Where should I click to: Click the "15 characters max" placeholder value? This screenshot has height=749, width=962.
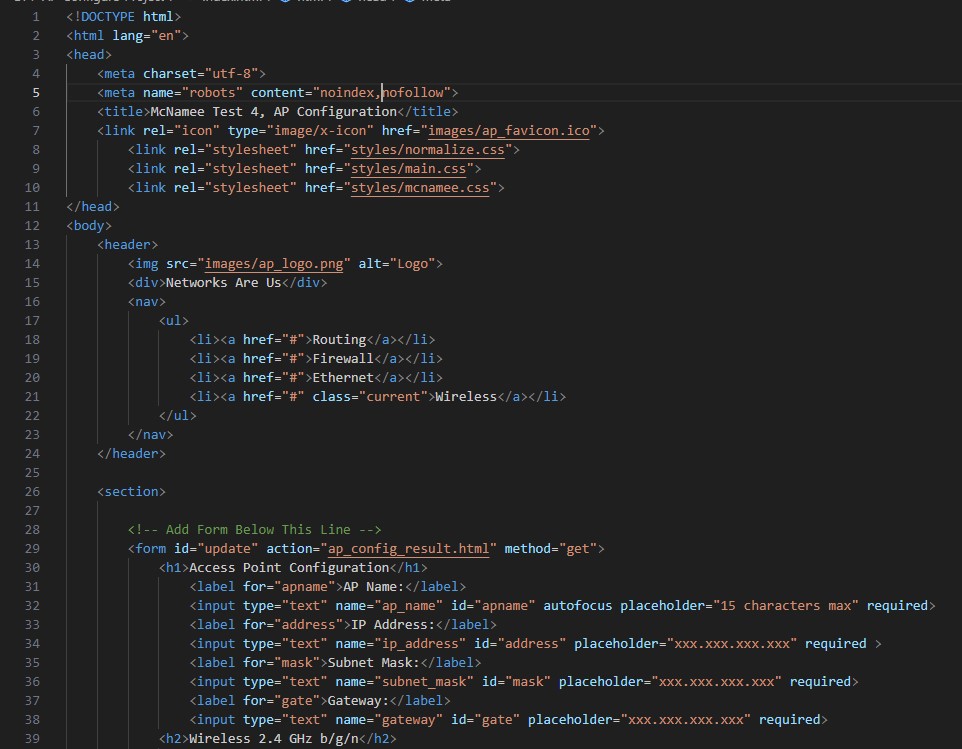coord(786,605)
